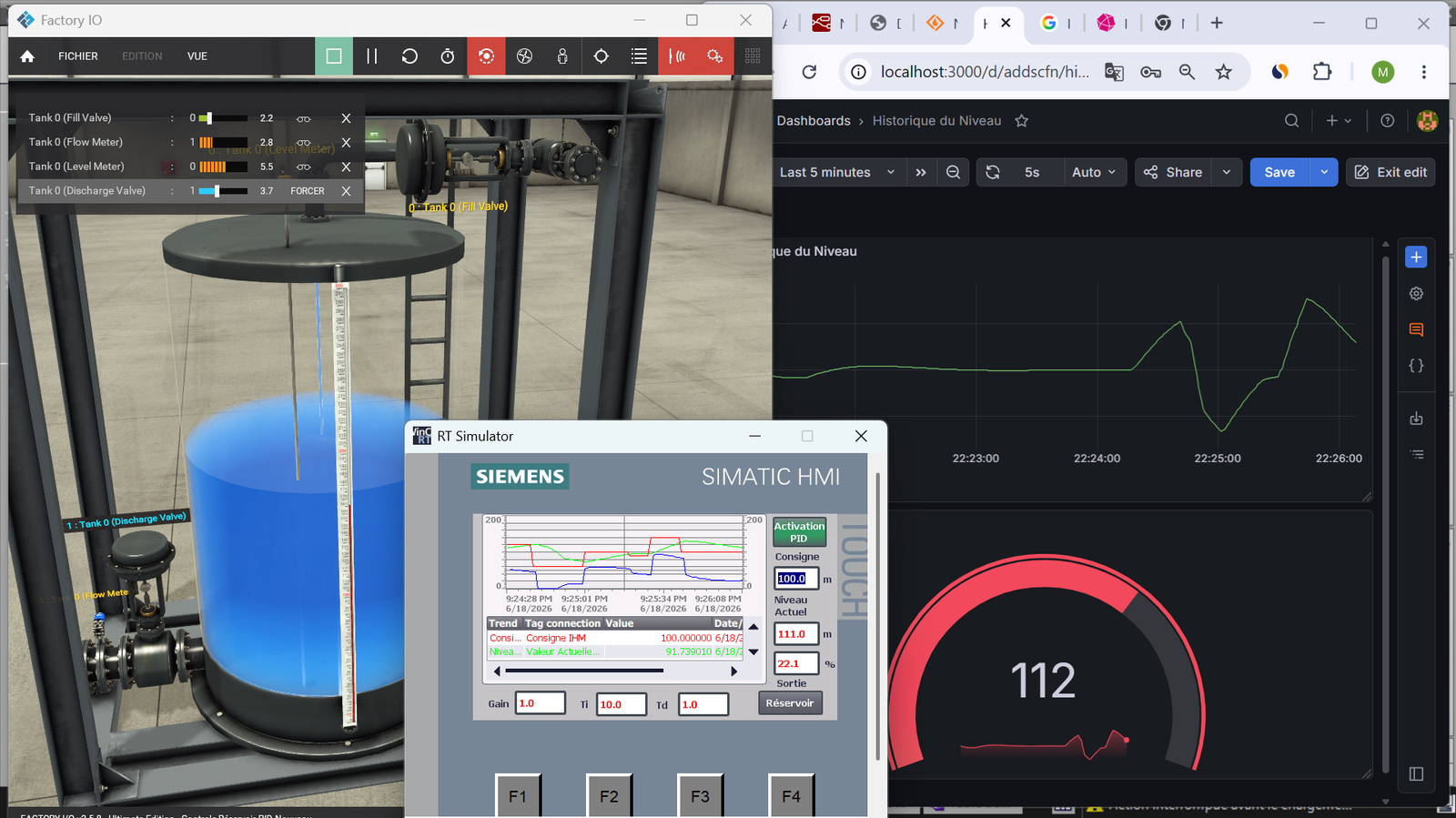Open the Factory IO time scale stopwatch

tap(448, 56)
